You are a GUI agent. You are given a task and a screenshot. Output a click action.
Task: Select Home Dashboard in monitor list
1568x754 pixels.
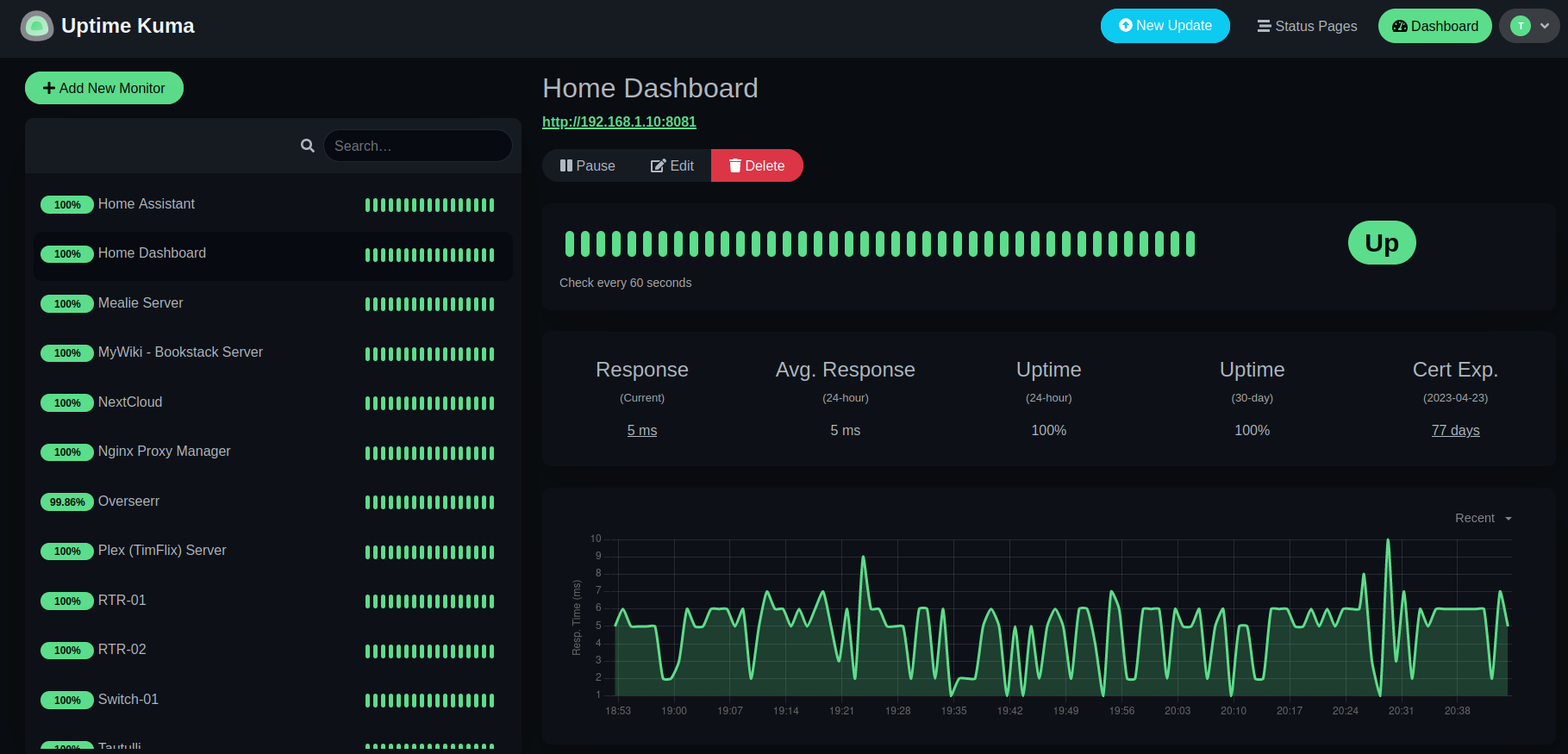coord(272,254)
